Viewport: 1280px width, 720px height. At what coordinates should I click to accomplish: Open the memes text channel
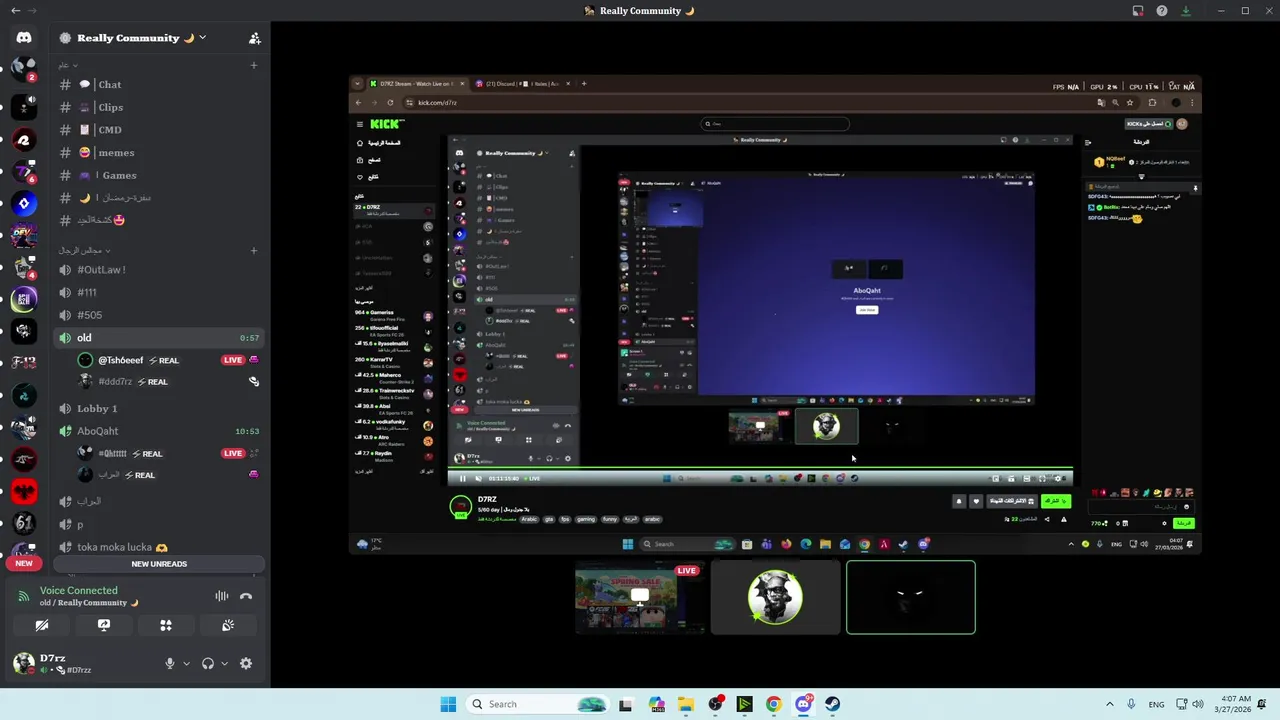point(160,153)
